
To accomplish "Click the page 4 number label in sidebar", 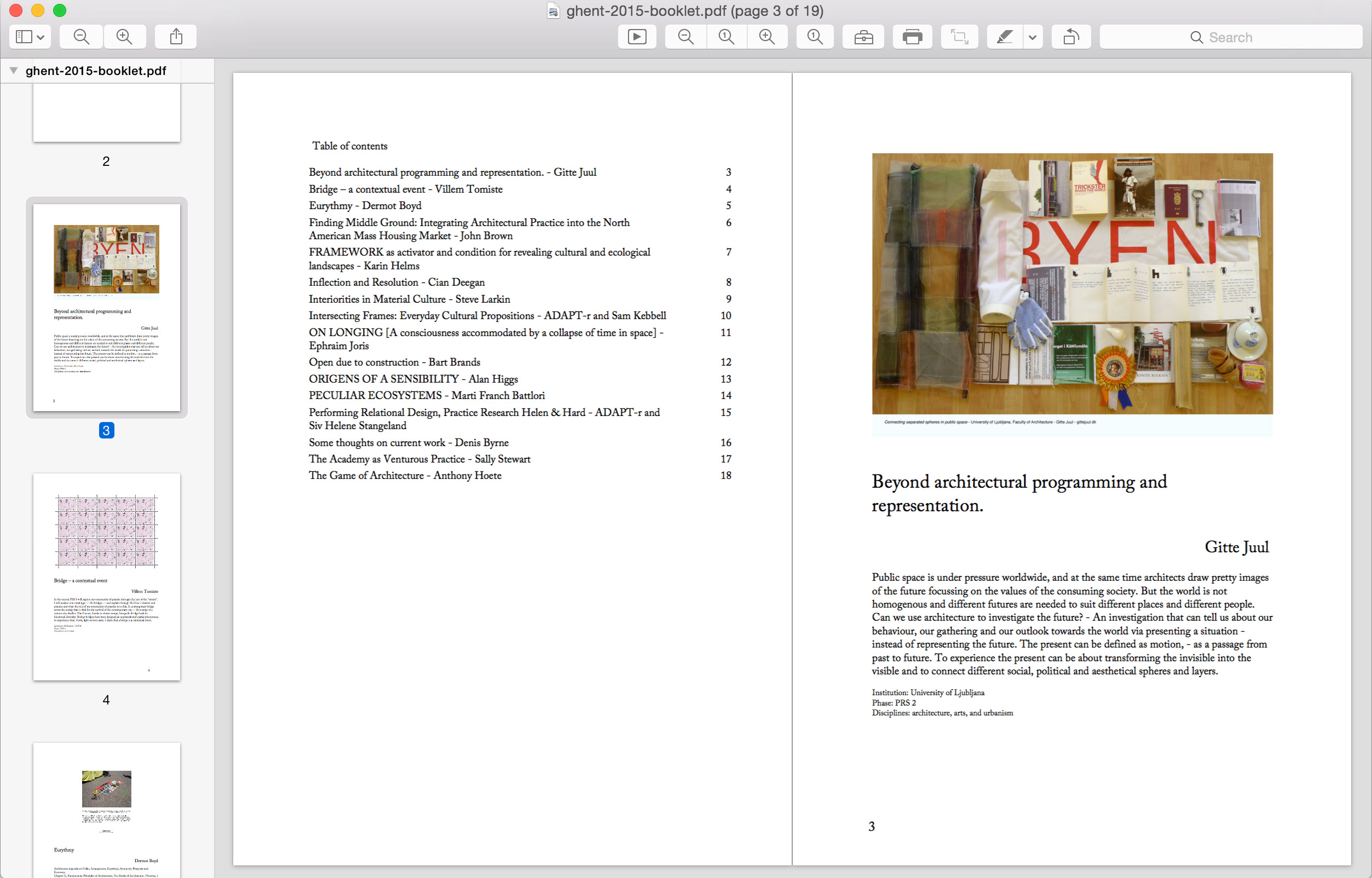I will [x=106, y=700].
